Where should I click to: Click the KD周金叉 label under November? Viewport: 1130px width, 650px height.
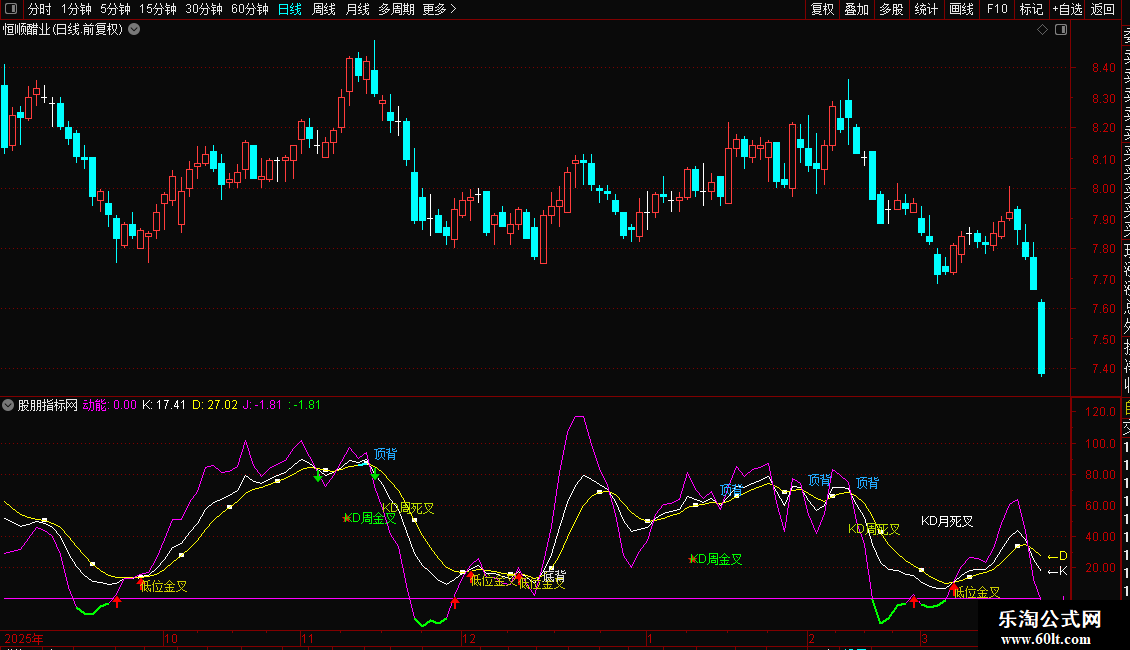[370, 518]
